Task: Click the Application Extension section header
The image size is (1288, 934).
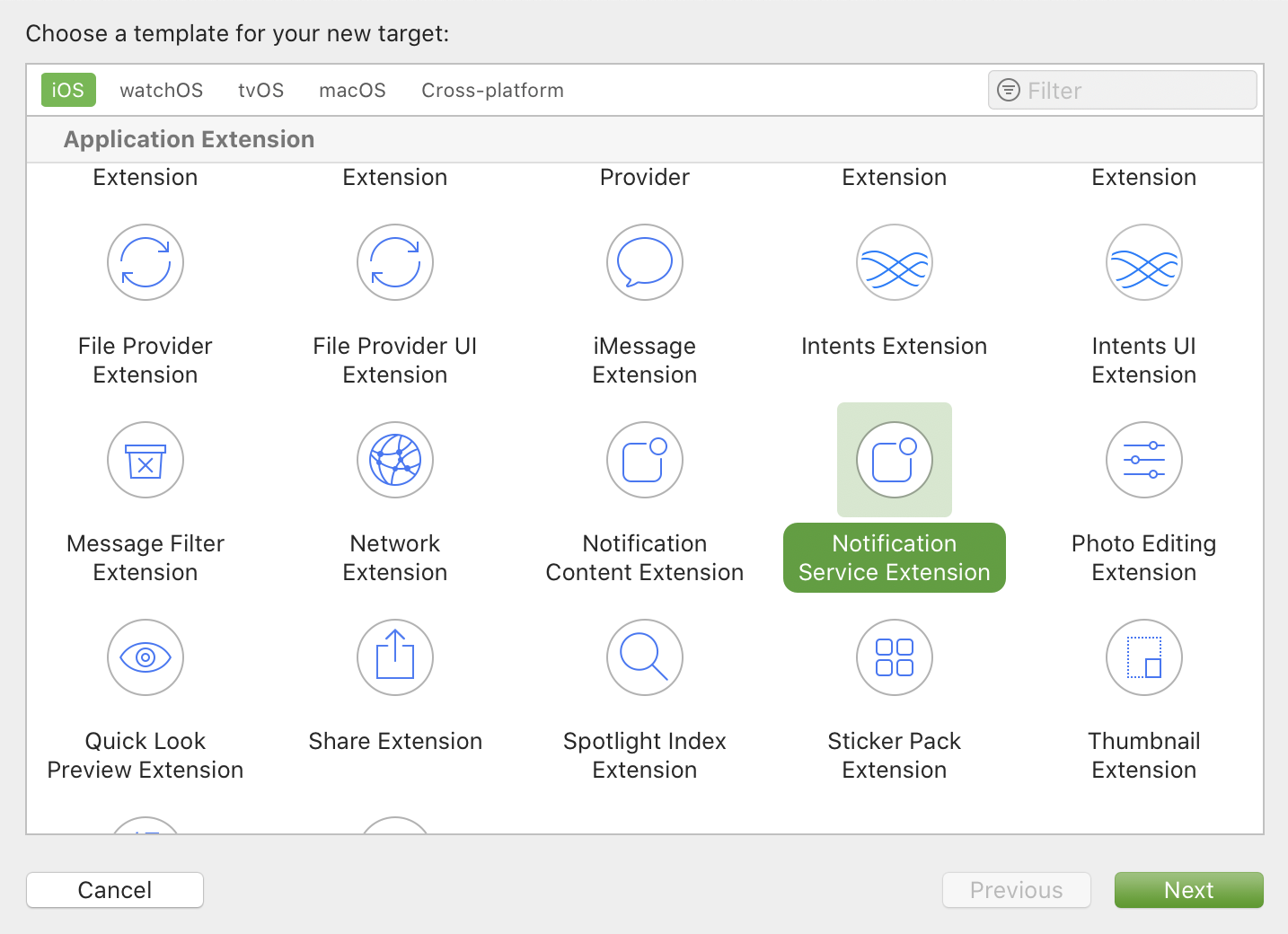Action: (x=190, y=139)
